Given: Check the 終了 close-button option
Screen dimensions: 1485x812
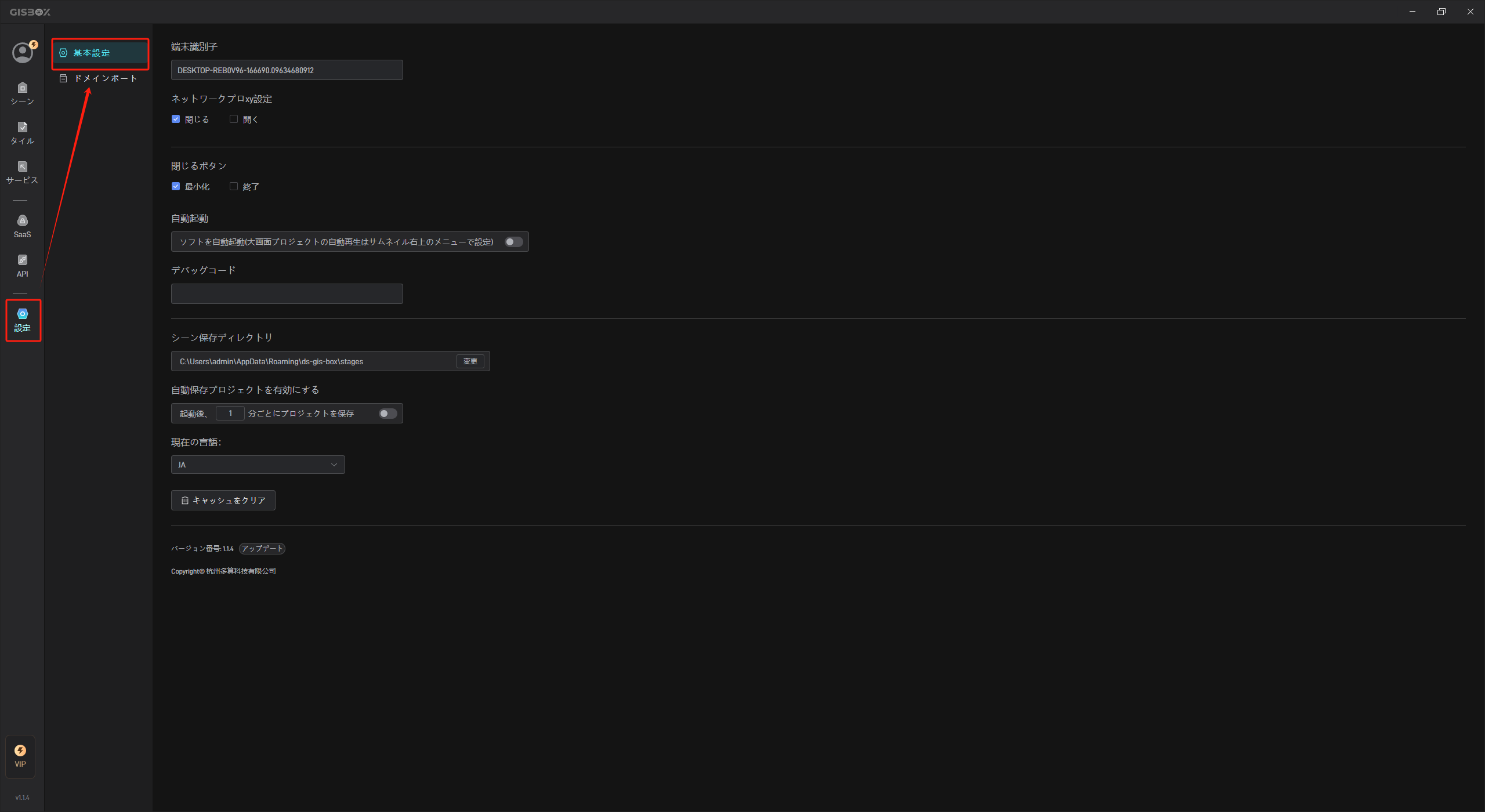Looking at the screenshot, I should tap(234, 186).
